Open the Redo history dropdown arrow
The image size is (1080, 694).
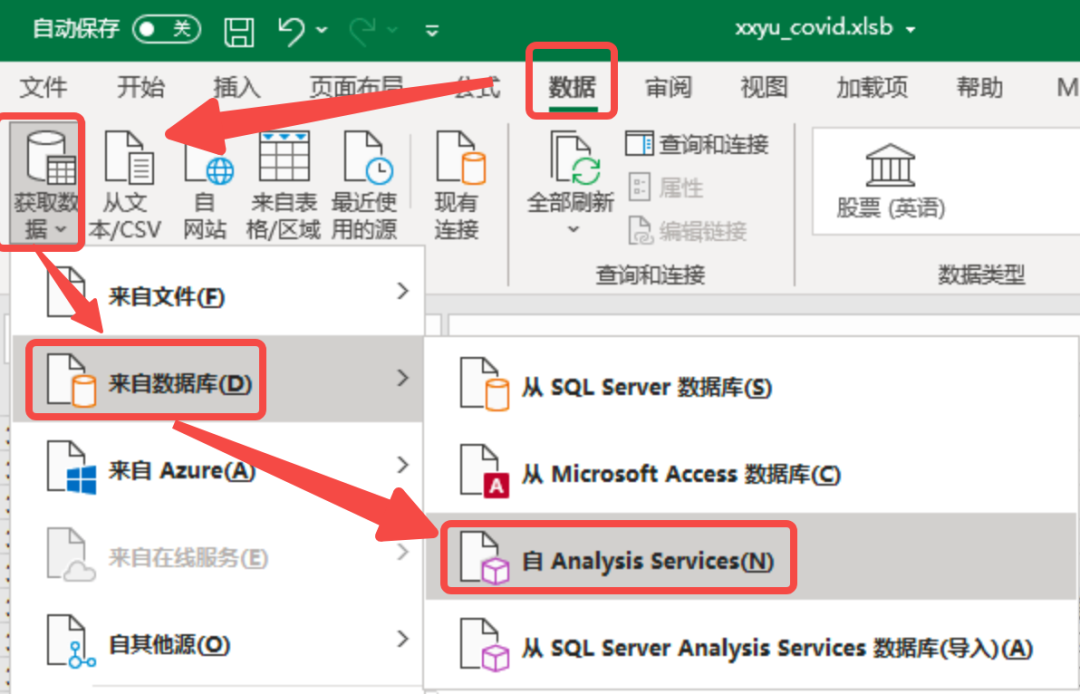pyautogui.click(x=393, y=30)
